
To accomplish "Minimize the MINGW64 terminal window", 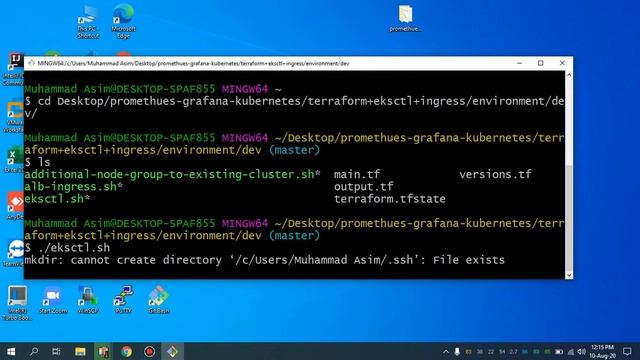I will coord(519,63).
